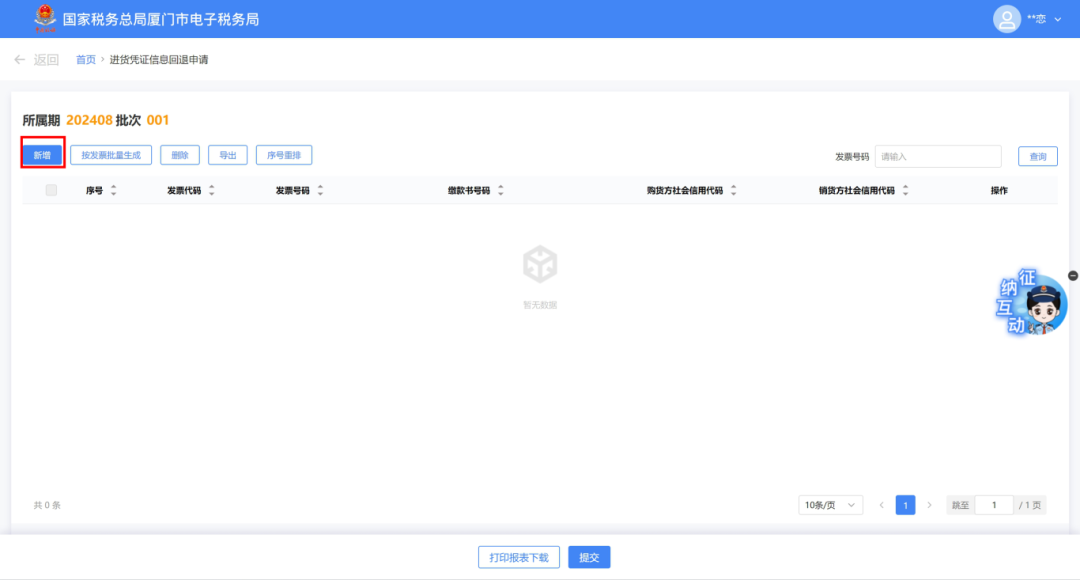Click the 导出 button
Screen dimensions: 1080x580
pyautogui.click(x=227, y=155)
